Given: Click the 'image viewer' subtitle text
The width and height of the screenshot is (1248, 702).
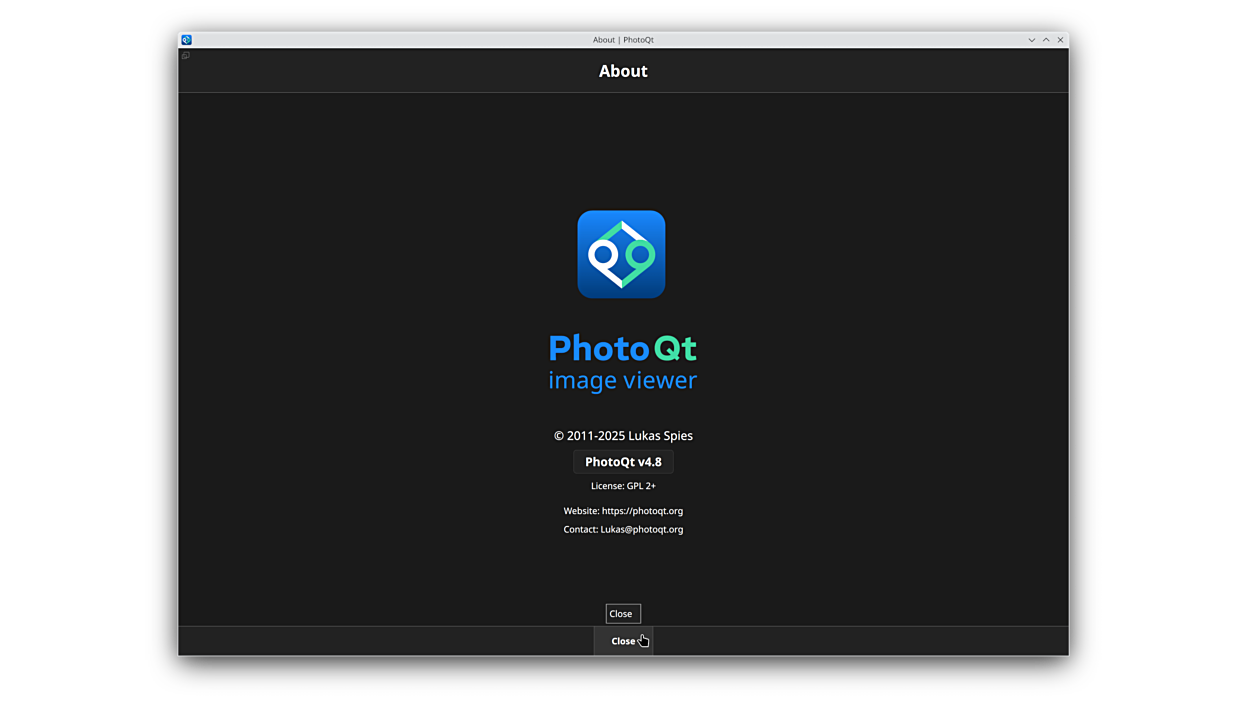Looking at the screenshot, I should [622, 381].
